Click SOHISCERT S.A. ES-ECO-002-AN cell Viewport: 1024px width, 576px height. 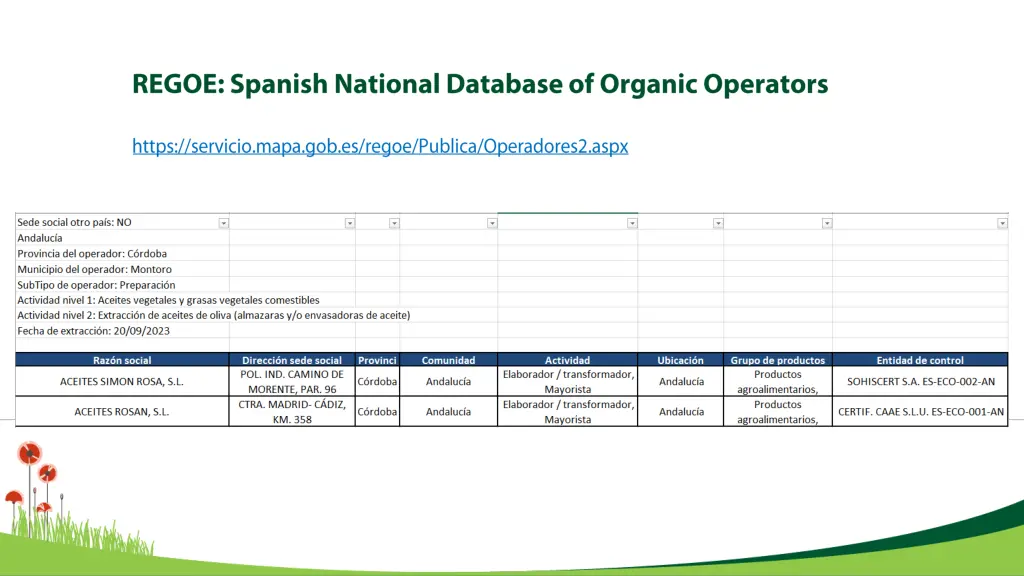(920, 381)
